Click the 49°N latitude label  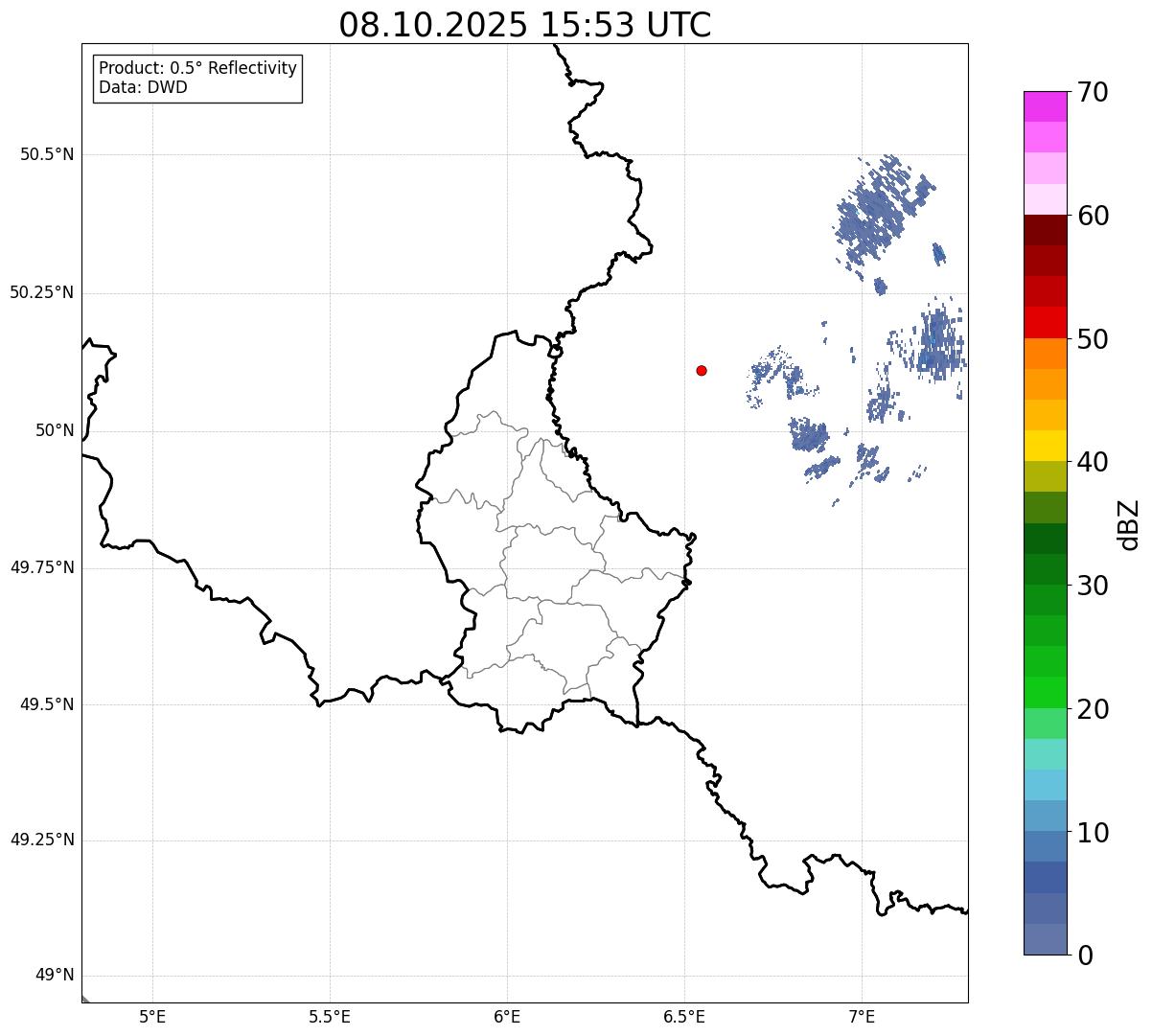(55, 976)
